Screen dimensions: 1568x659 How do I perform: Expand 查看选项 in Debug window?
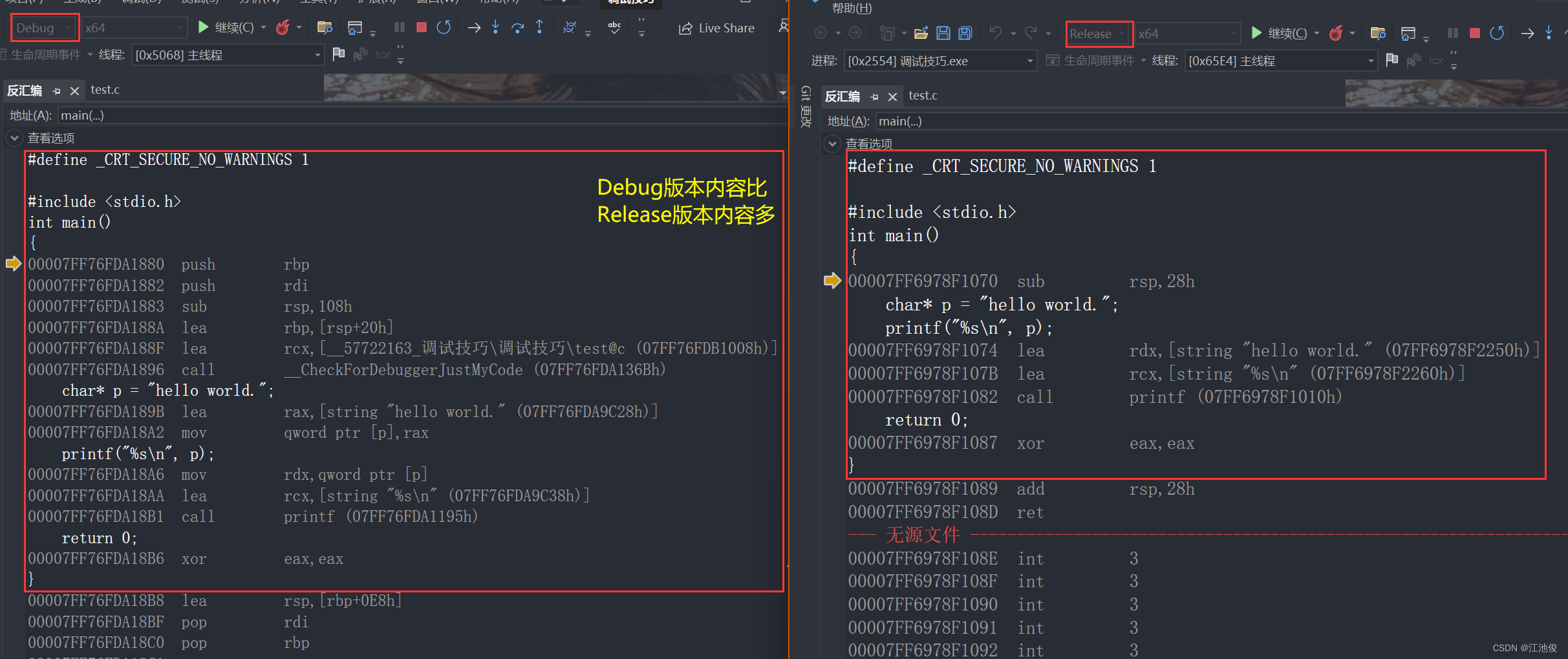pos(14,138)
